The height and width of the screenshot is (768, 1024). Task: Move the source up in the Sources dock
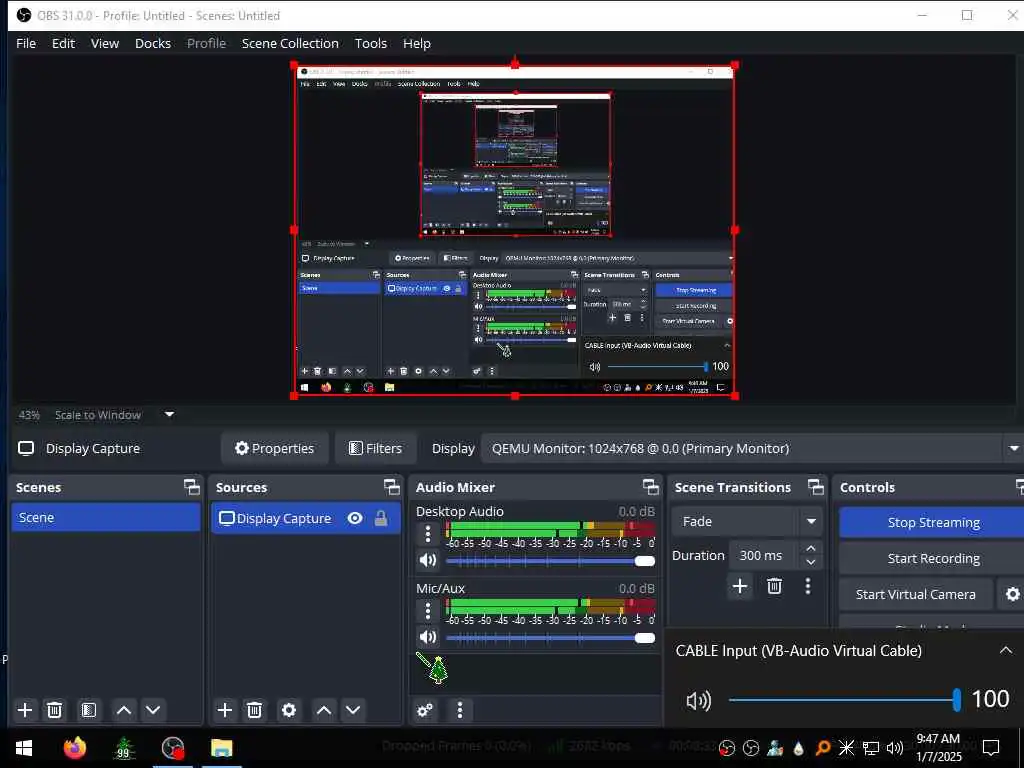click(324, 710)
